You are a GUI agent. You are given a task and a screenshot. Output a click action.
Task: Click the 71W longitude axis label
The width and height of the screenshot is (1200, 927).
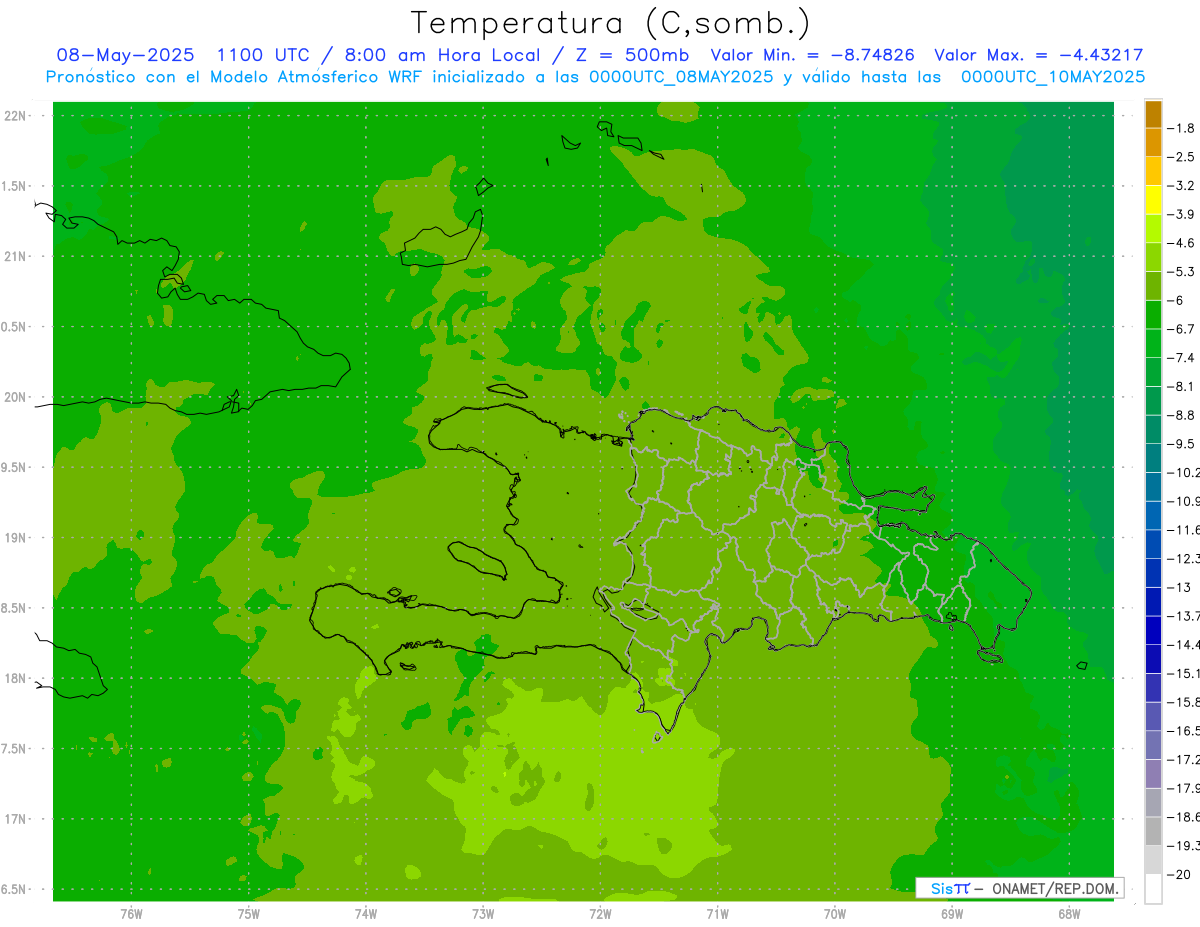pos(717,914)
